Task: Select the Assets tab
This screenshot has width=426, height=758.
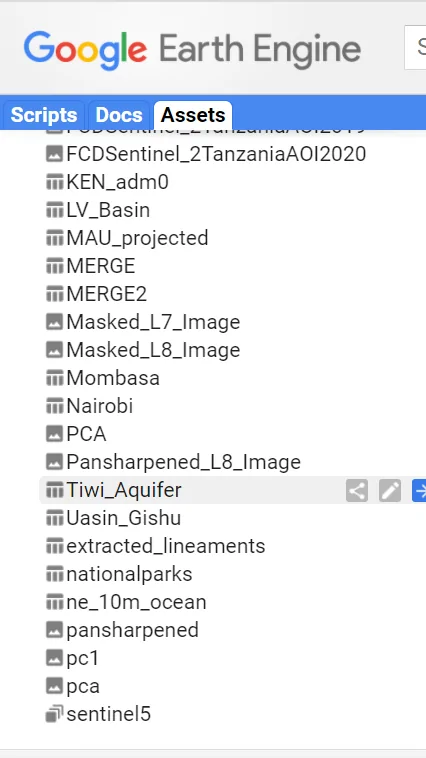Action: point(193,115)
